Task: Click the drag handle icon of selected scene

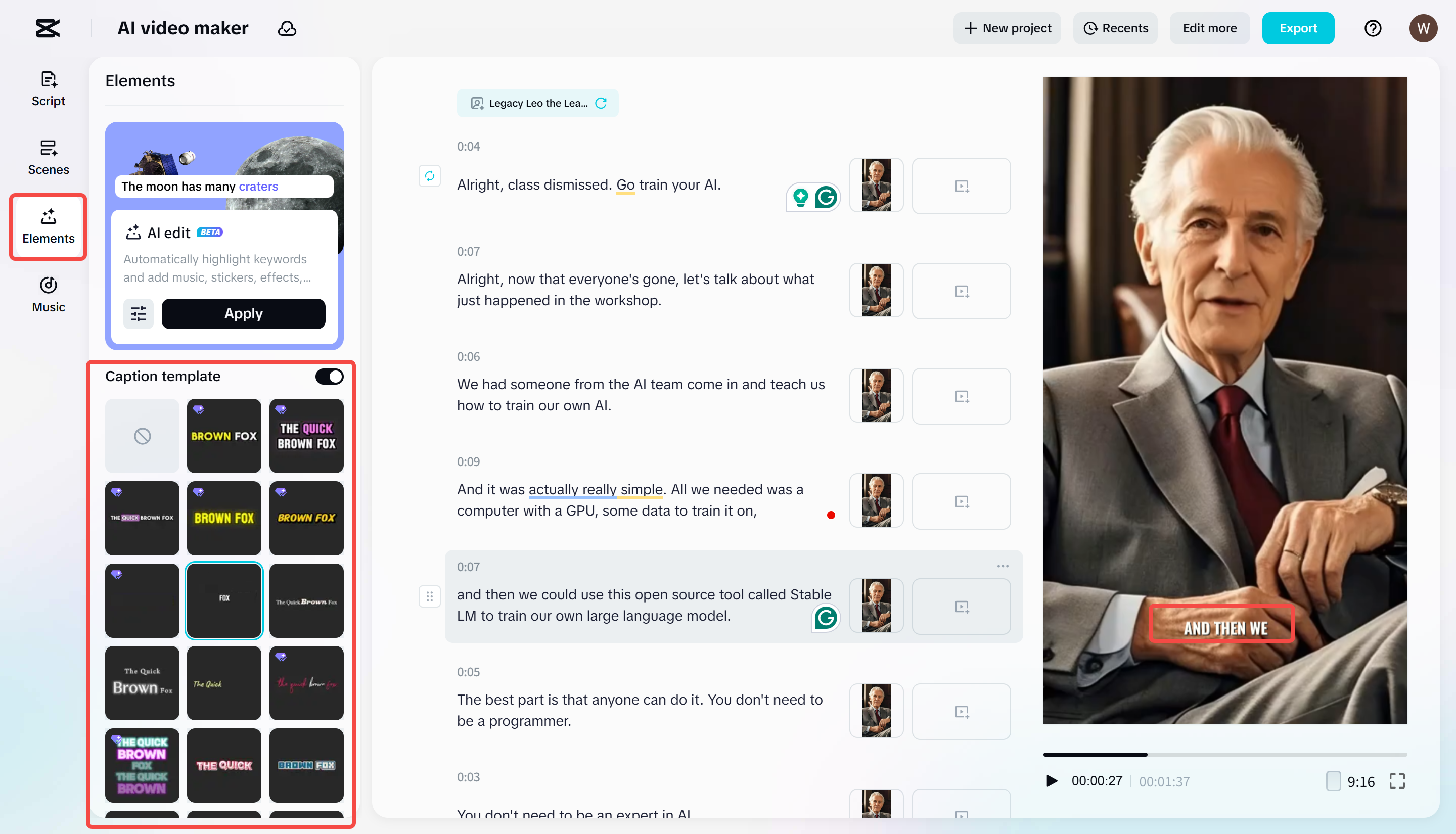Action: (x=430, y=596)
